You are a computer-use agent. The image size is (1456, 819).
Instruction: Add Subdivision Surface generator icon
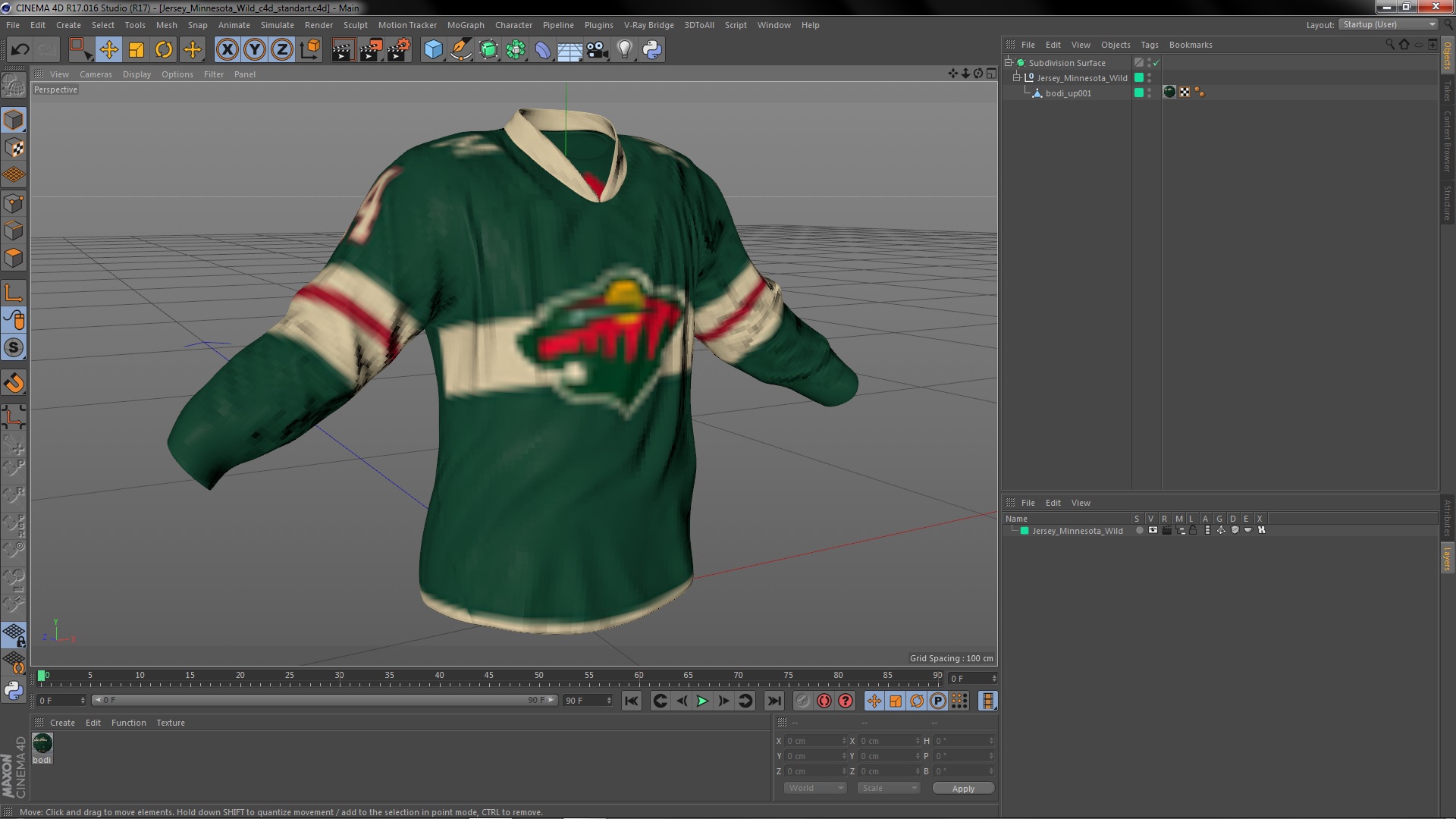(488, 50)
